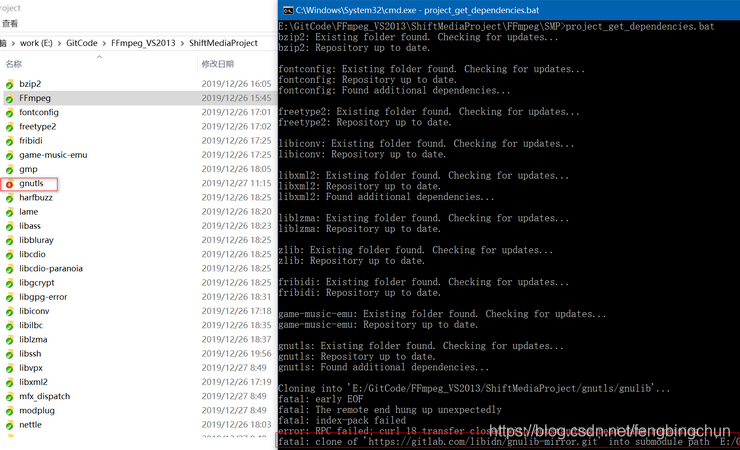Select the gnutls folder name
Viewport: 740px width, 450px height.
point(31,183)
